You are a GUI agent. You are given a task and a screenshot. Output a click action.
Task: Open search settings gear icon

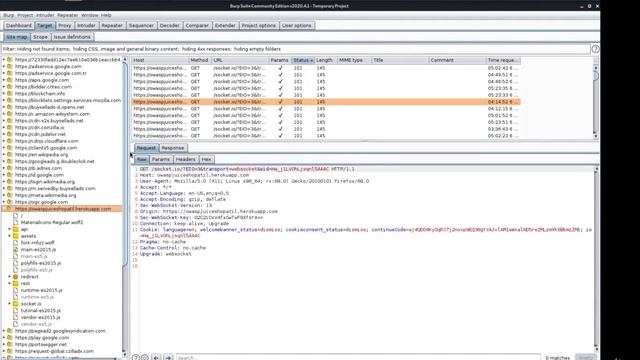click(x=144, y=358)
